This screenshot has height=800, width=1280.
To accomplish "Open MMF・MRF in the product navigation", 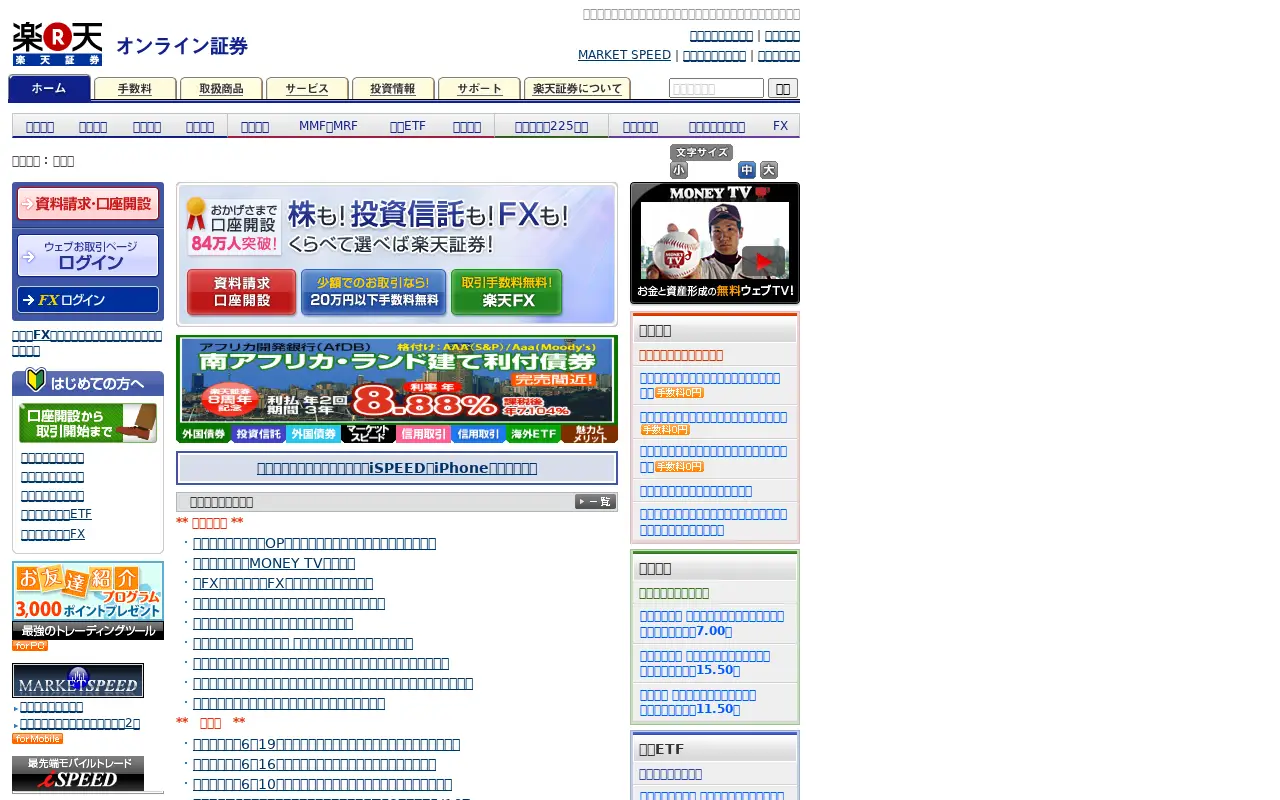I will [x=328, y=126].
